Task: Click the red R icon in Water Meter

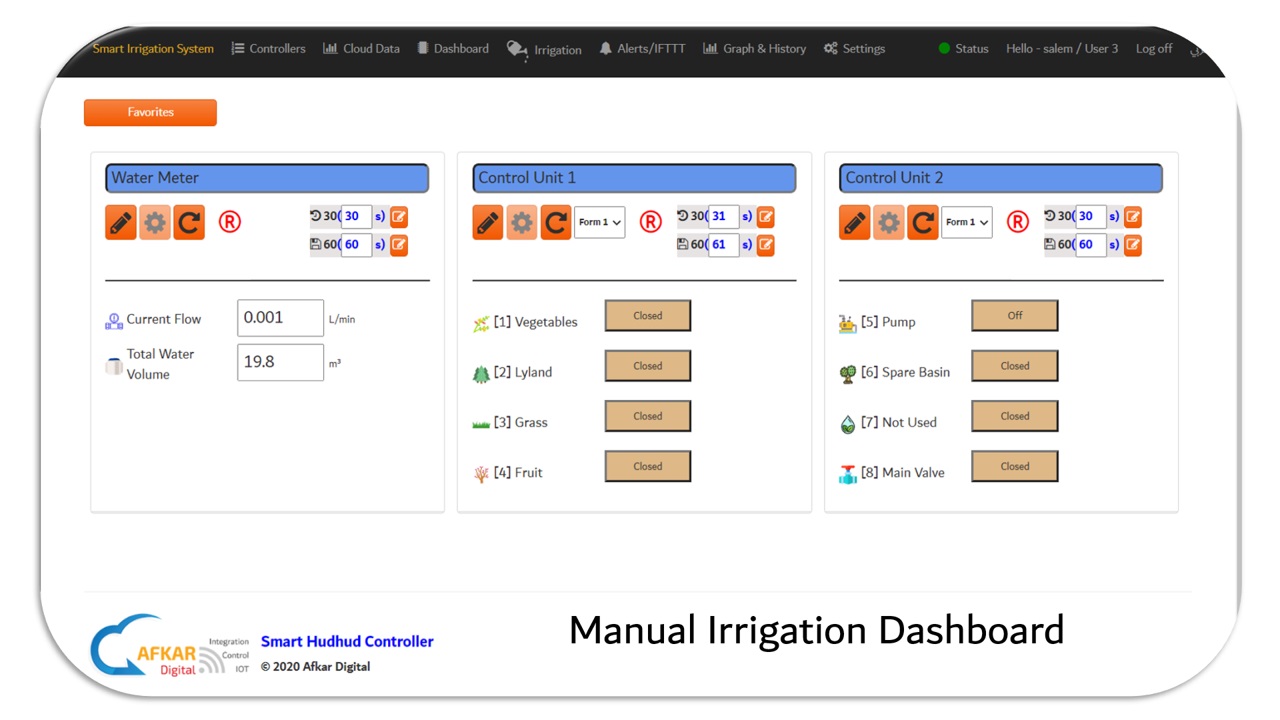Action: coord(229,222)
